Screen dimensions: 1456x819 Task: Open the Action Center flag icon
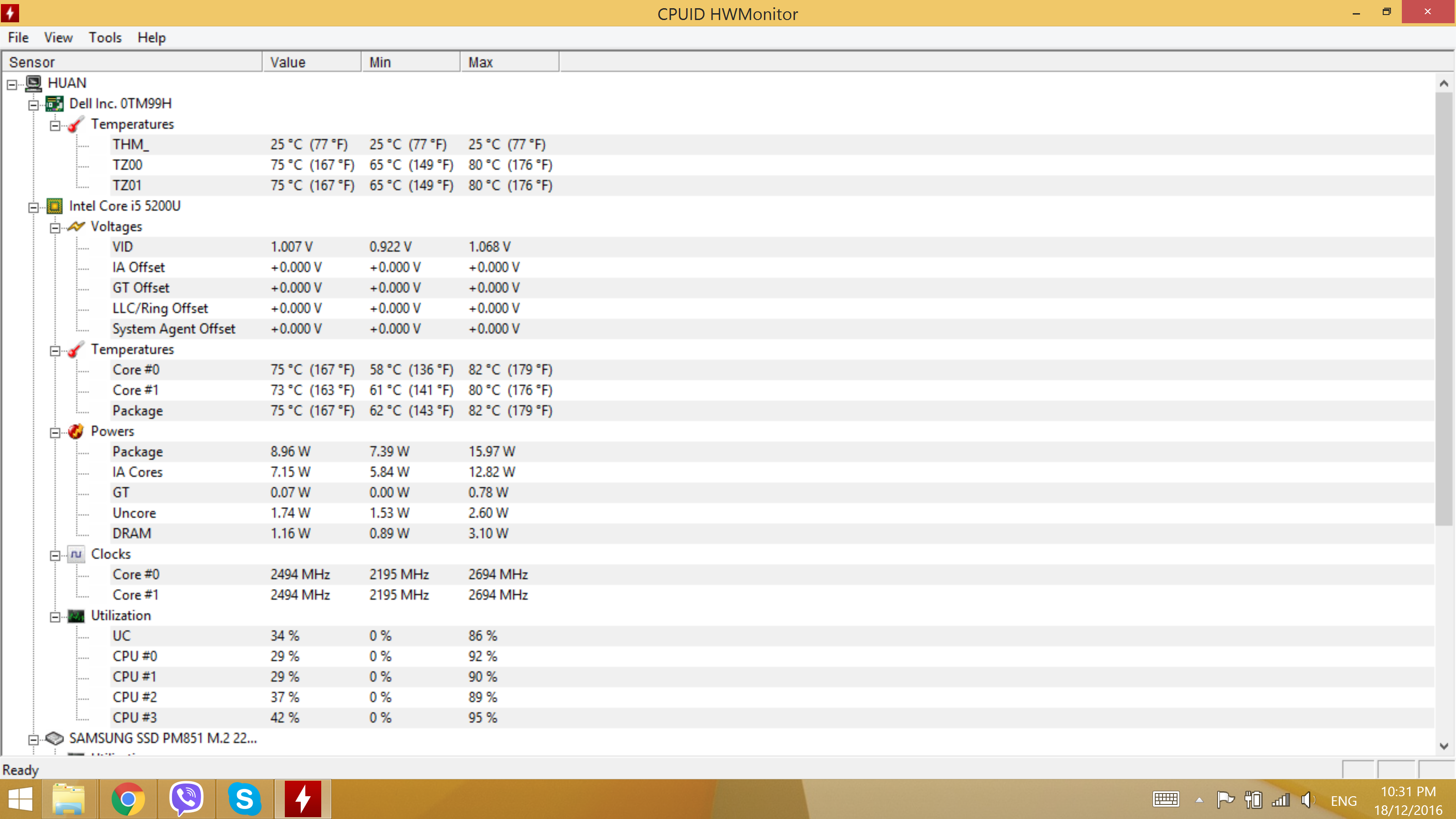[x=1225, y=800]
